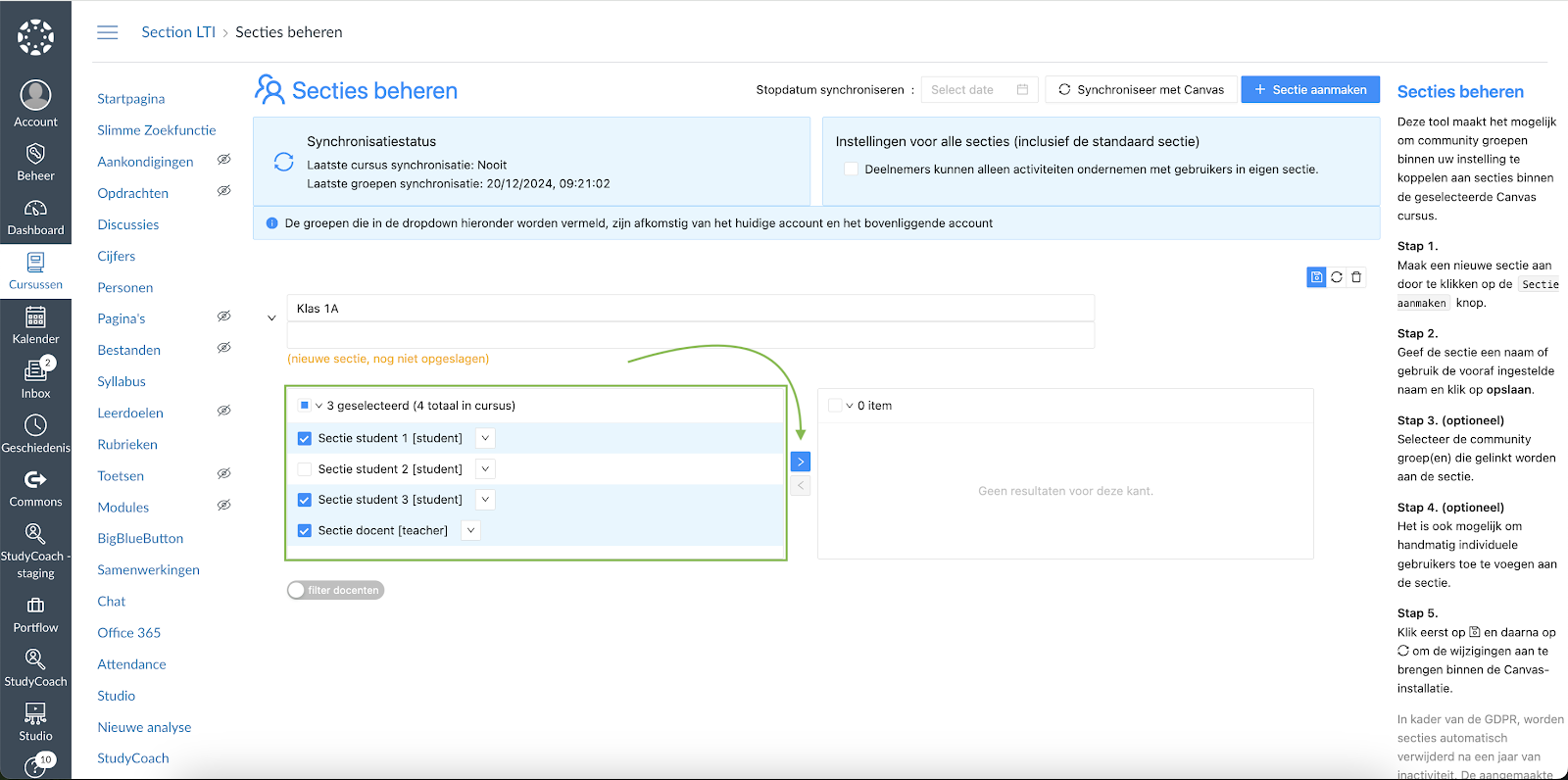The width and height of the screenshot is (1568, 780).
Task: Expand dropdown beside Sectie student 2
Action: pos(485,469)
